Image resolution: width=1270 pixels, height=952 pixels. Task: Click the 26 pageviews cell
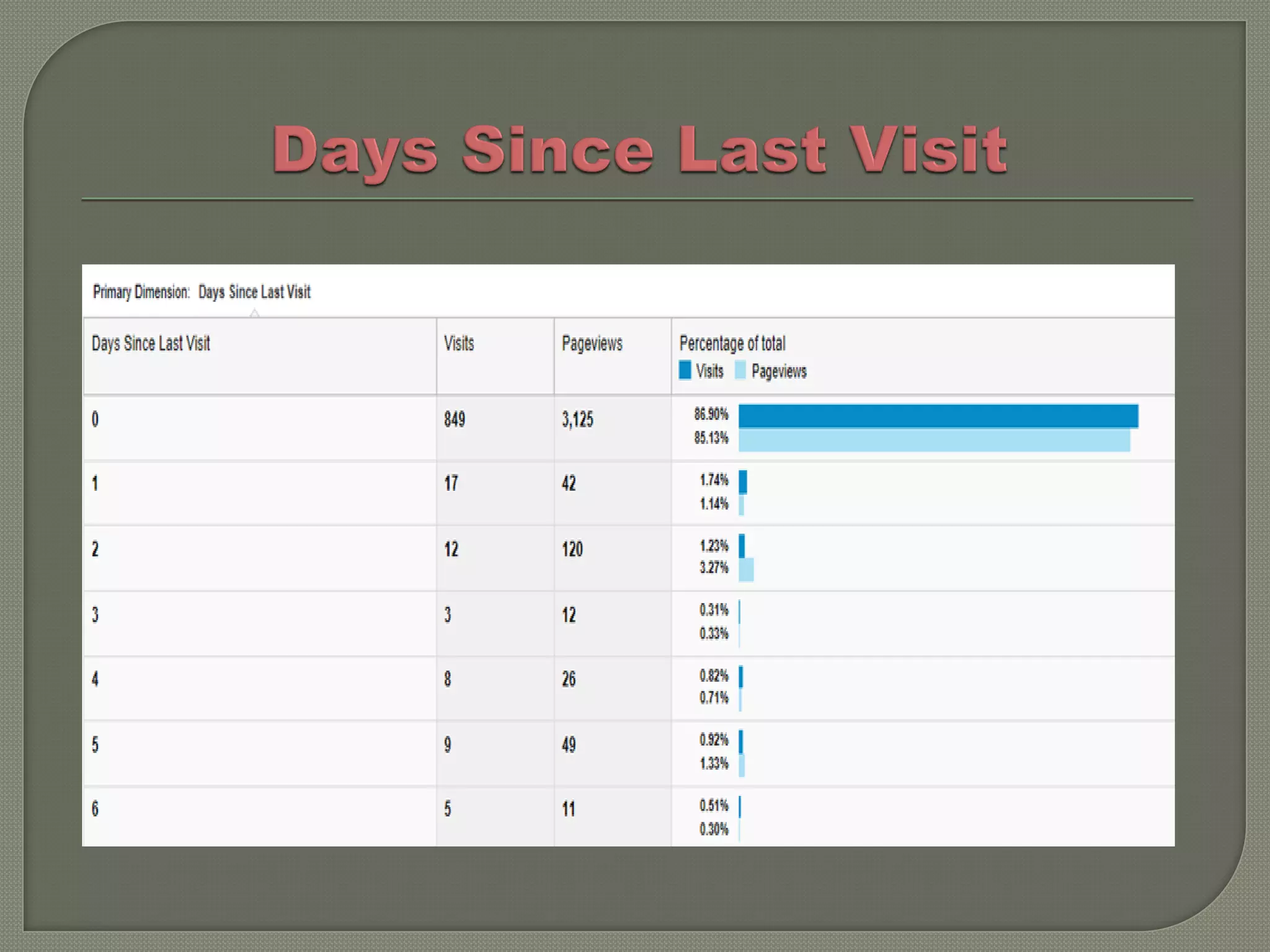[569, 679]
